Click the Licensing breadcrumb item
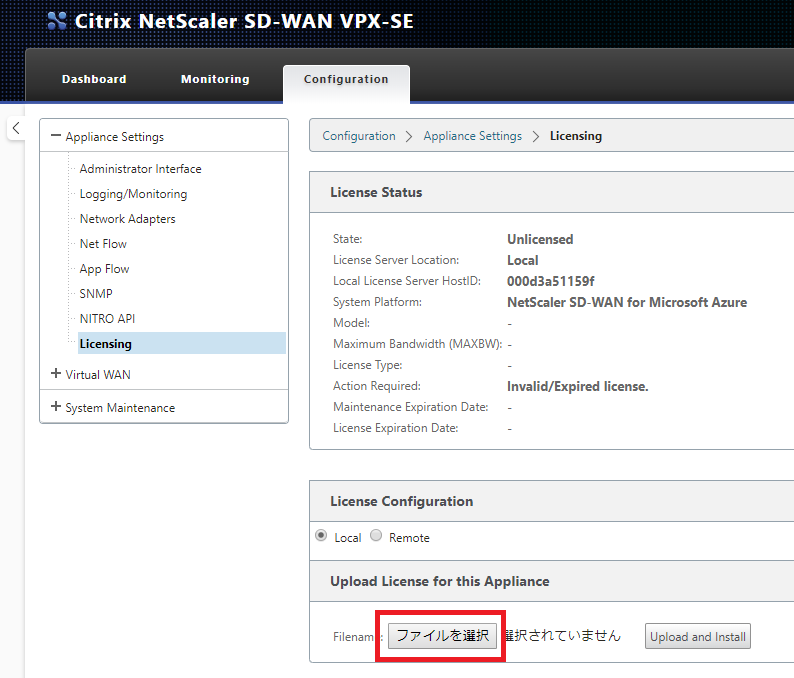Viewport: 794px width, 678px height. click(x=576, y=136)
